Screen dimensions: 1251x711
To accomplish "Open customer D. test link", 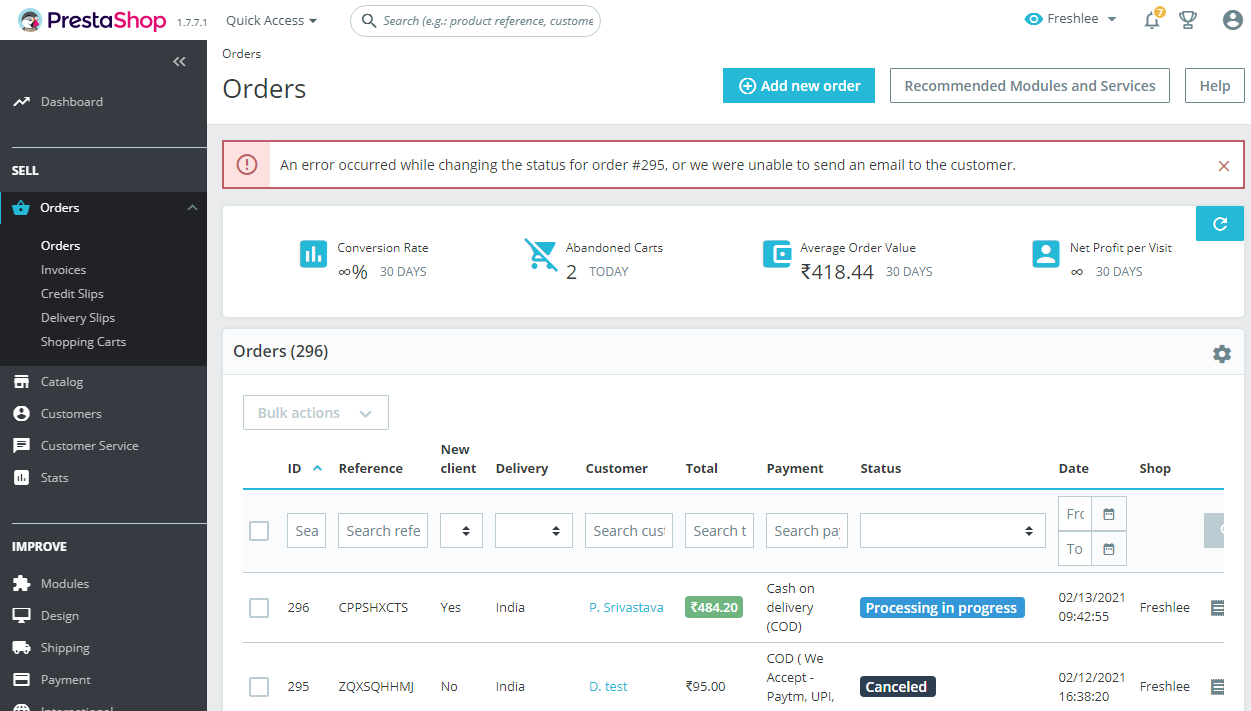I will pos(608,687).
